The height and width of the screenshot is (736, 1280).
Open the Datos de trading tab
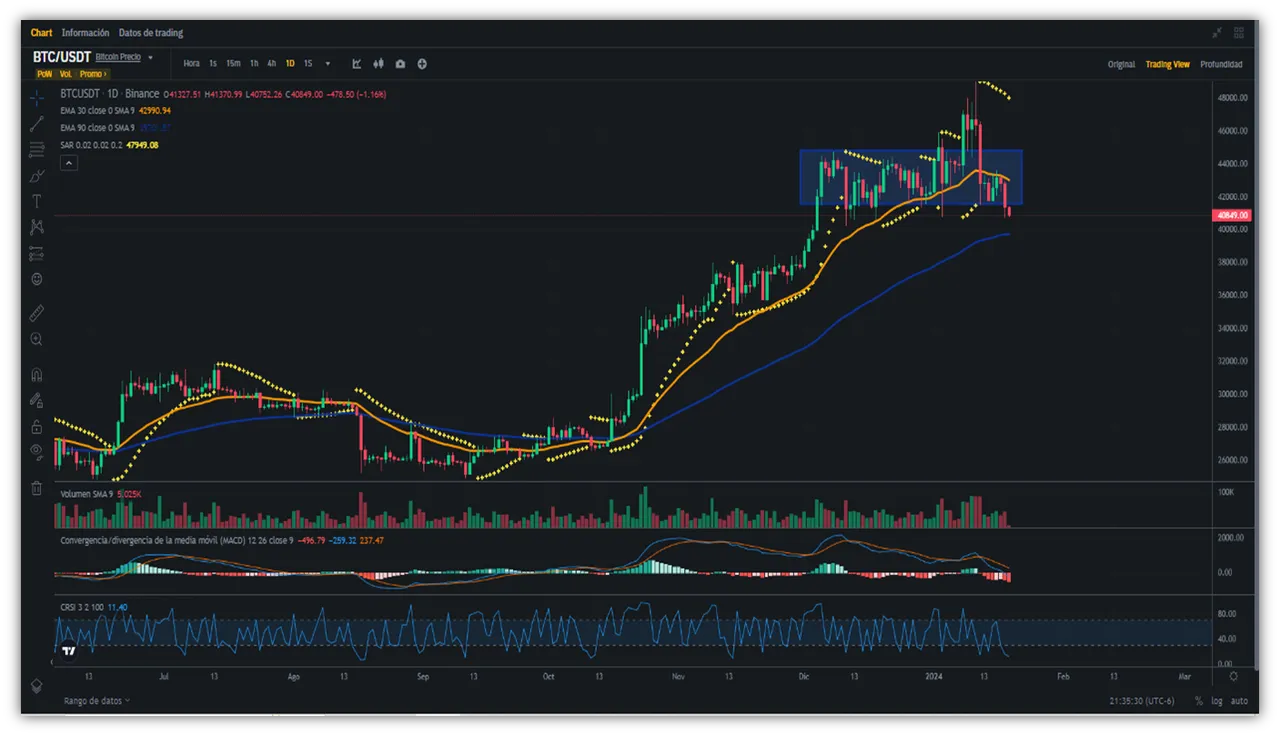point(151,33)
